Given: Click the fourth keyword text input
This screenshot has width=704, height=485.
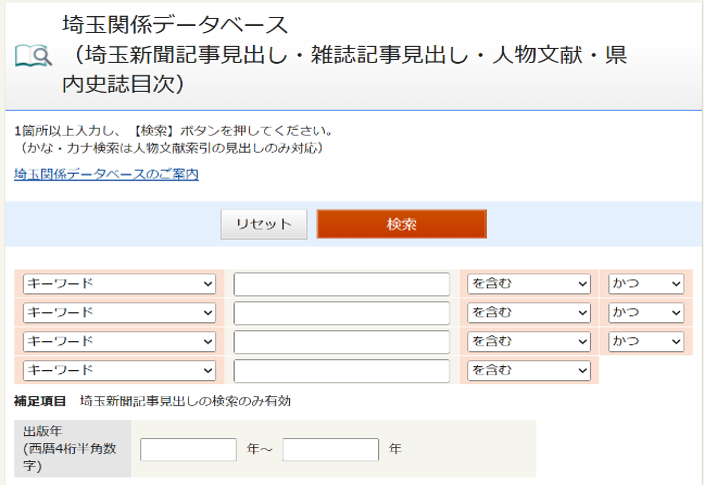Looking at the screenshot, I should [x=341, y=371].
